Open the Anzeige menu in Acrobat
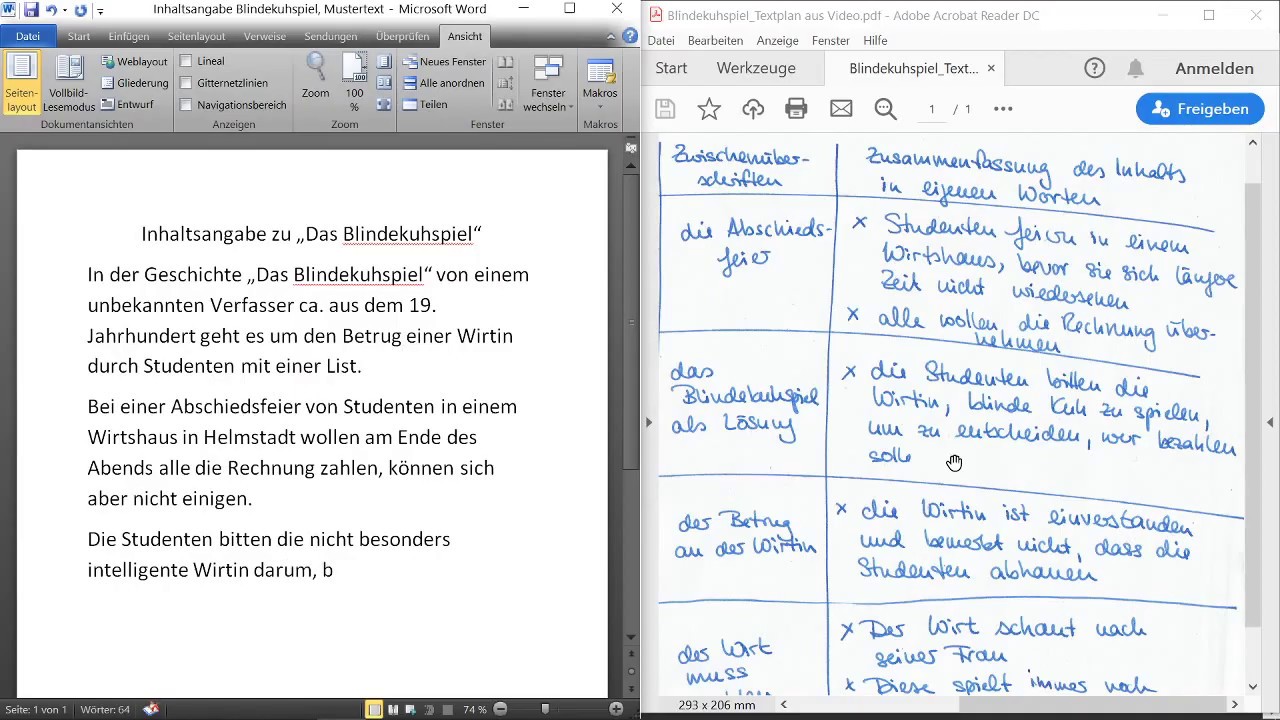 point(777,41)
